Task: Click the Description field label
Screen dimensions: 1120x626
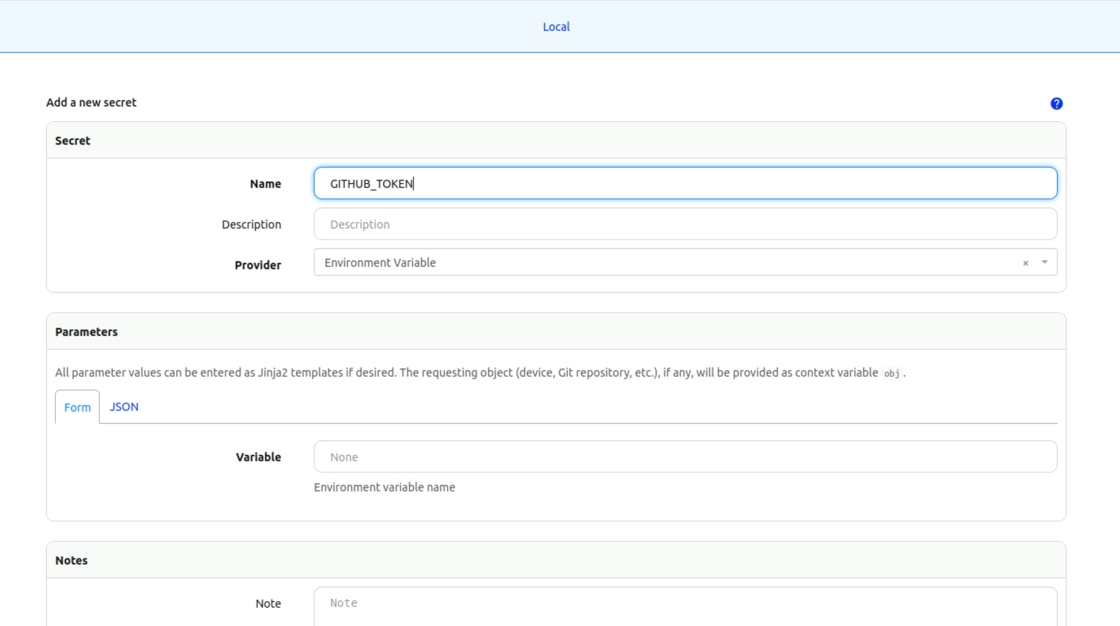Action: pos(251,225)
